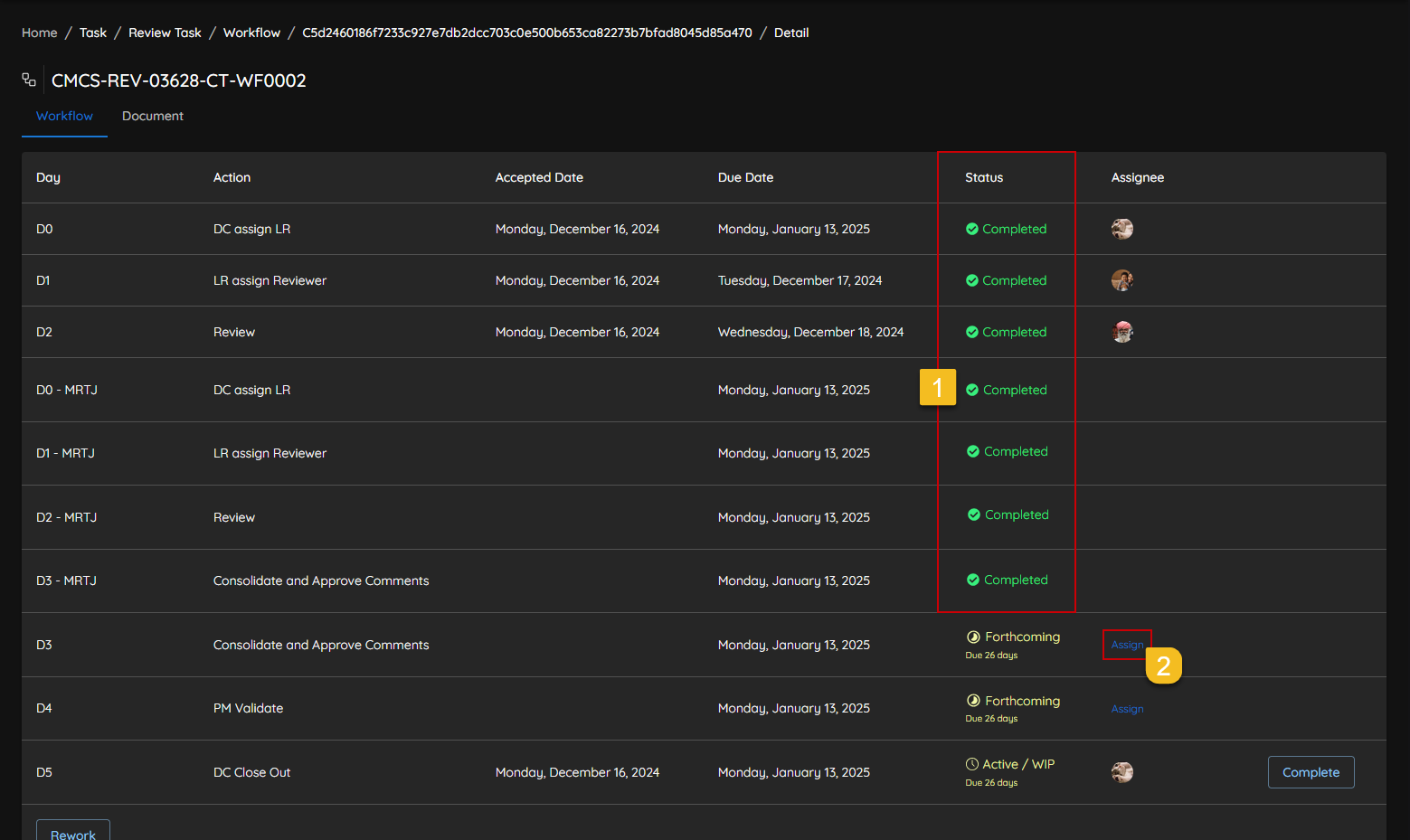Image resolution: width=1410 pixels, height=840 pixels.
Task: Click Assign link in the PM Validate row
Action: pos(1127,709)
